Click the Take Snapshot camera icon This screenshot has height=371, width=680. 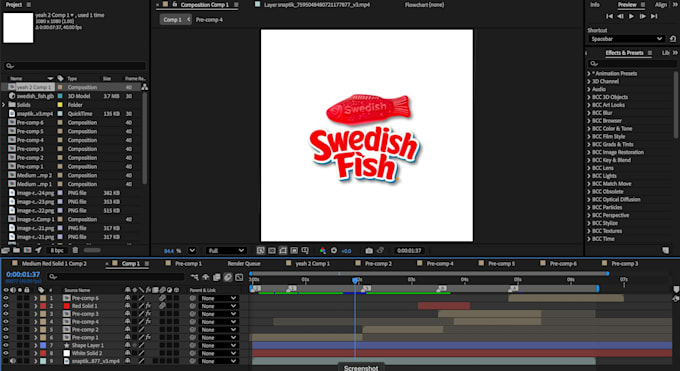(x=369, y=250)
